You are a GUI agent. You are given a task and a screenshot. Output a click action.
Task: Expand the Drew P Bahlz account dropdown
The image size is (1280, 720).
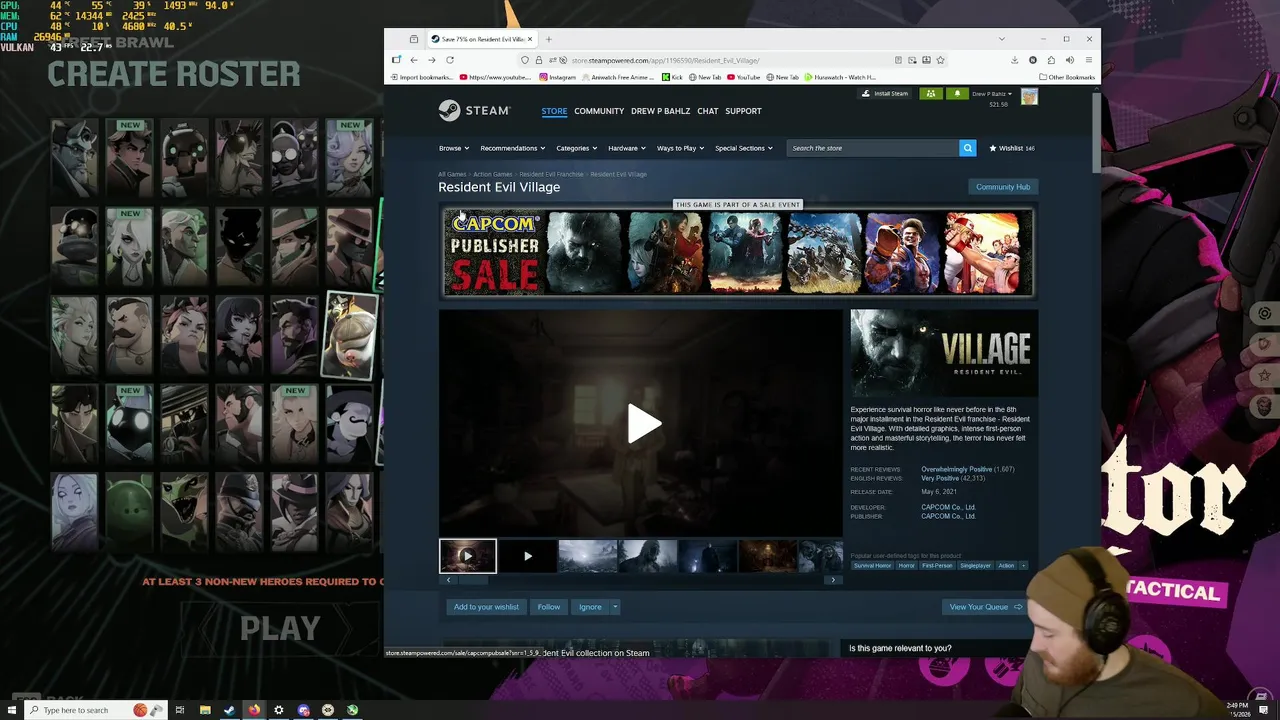[x=992, y=94]
